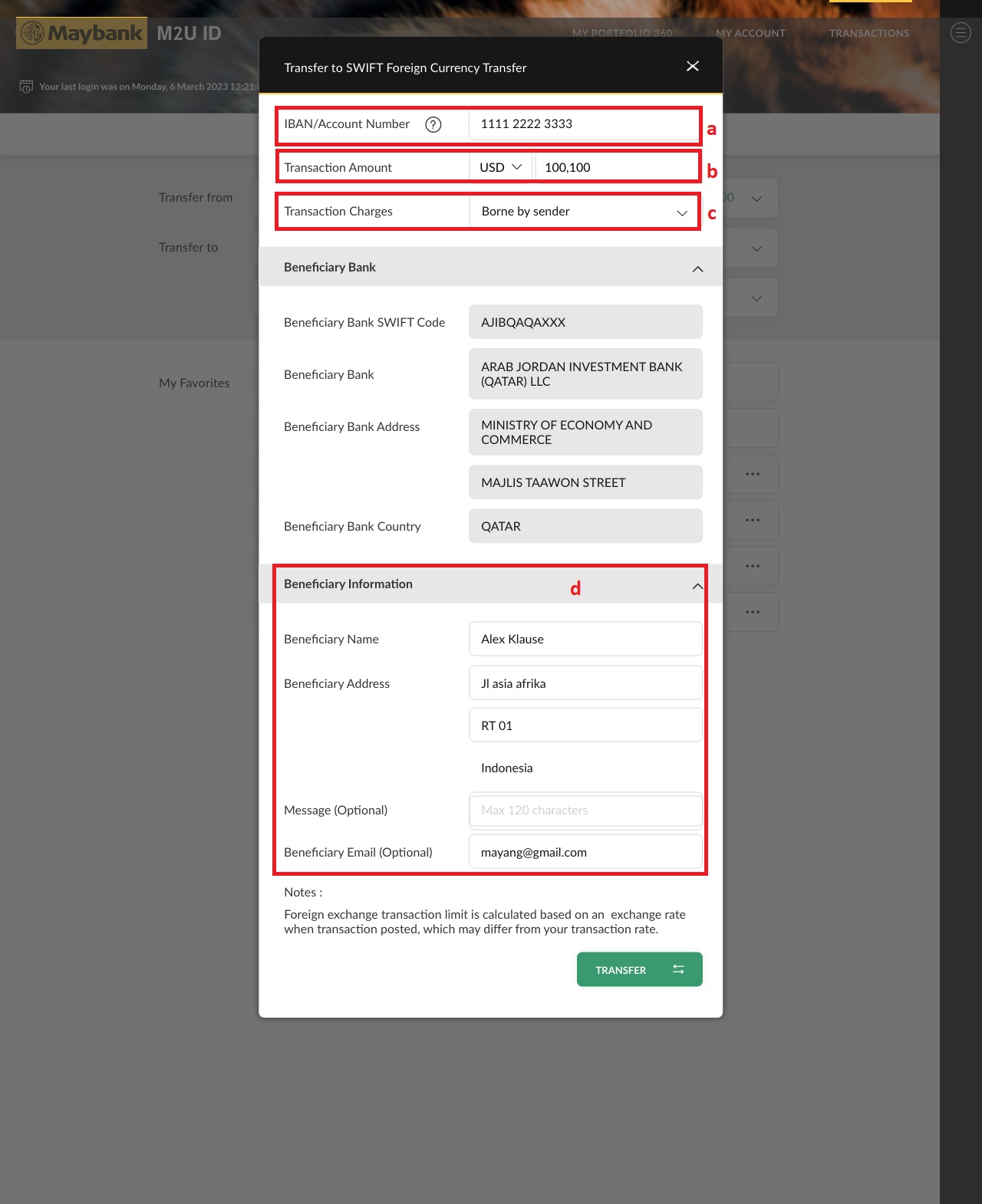
Task: Click the last login calendar icon
Action: [26, 86]
